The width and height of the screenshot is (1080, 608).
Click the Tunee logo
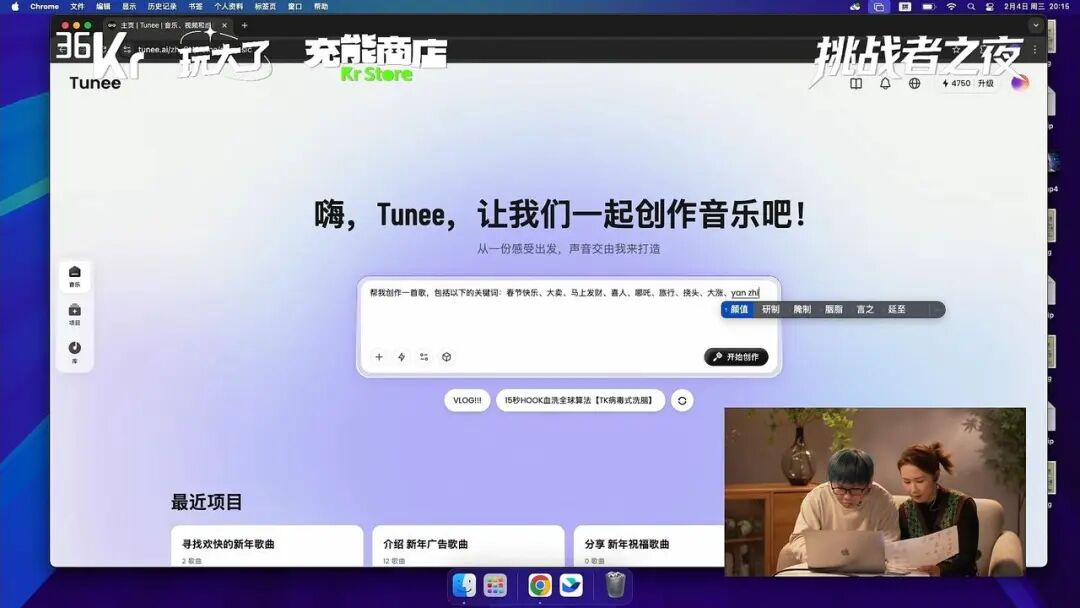95,83
